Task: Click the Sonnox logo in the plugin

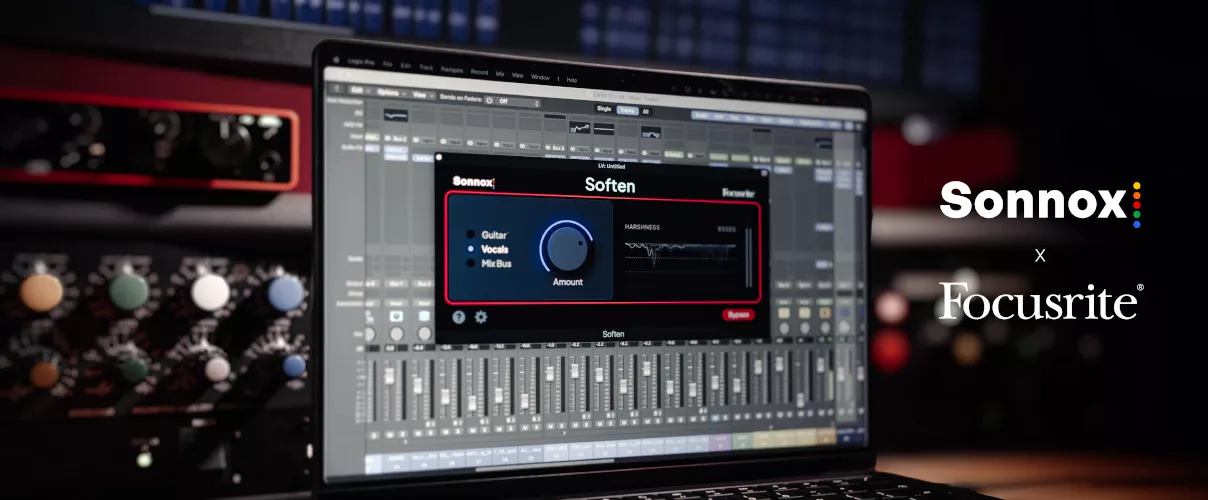Action: pos(475,181)
